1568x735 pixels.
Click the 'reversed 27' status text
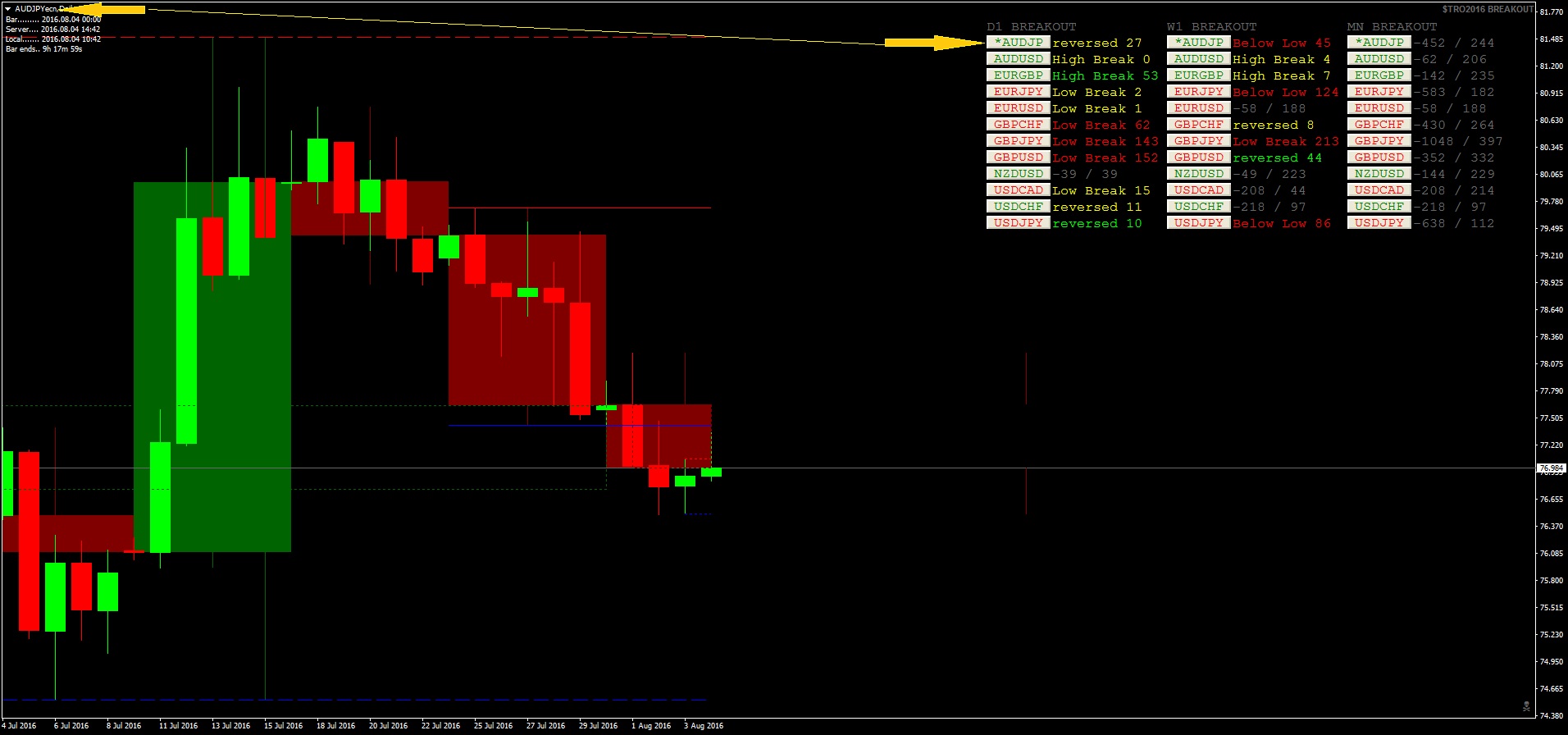coord(1097,43)
